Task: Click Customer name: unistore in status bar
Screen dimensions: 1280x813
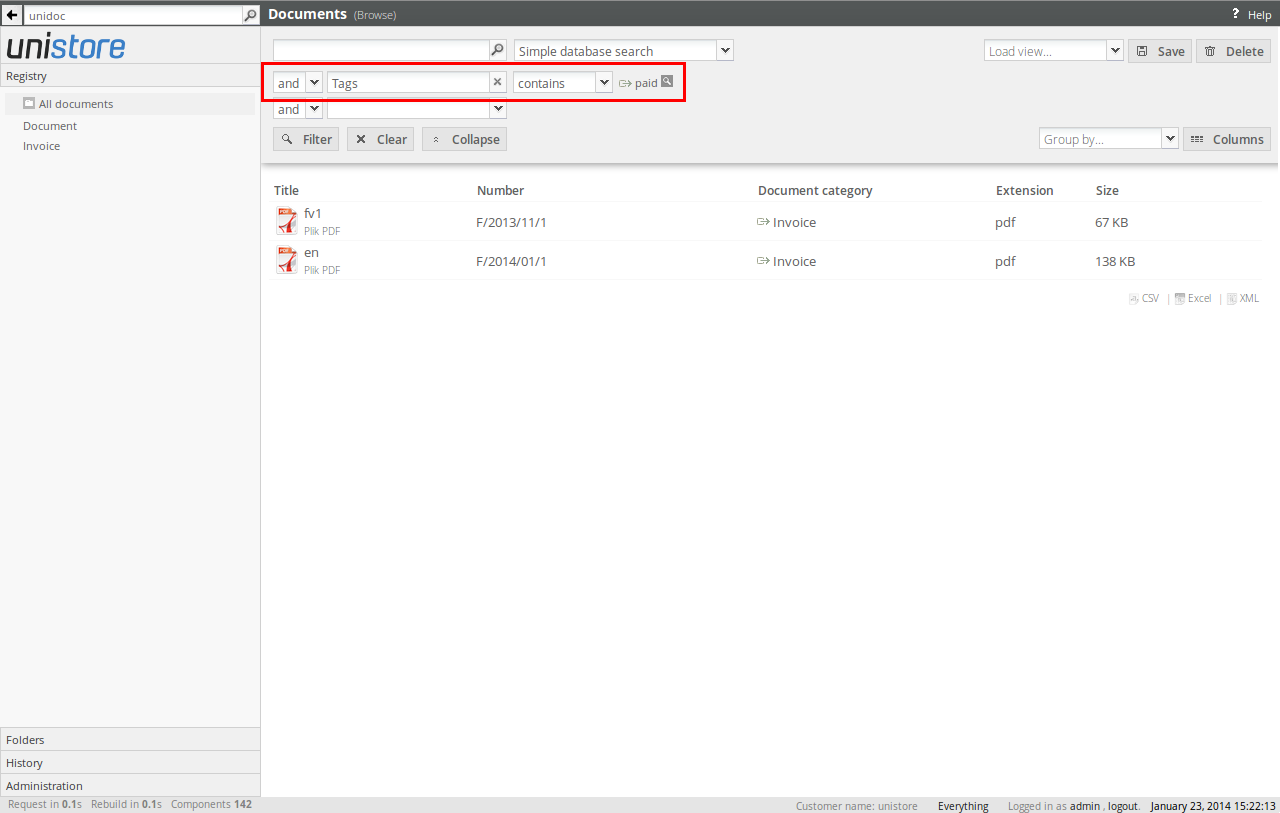Action: 857,806
